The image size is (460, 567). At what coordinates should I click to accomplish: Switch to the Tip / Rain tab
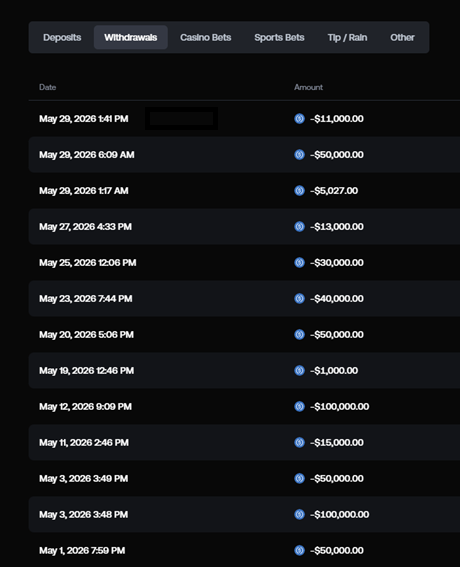click(x=347, y=38)
